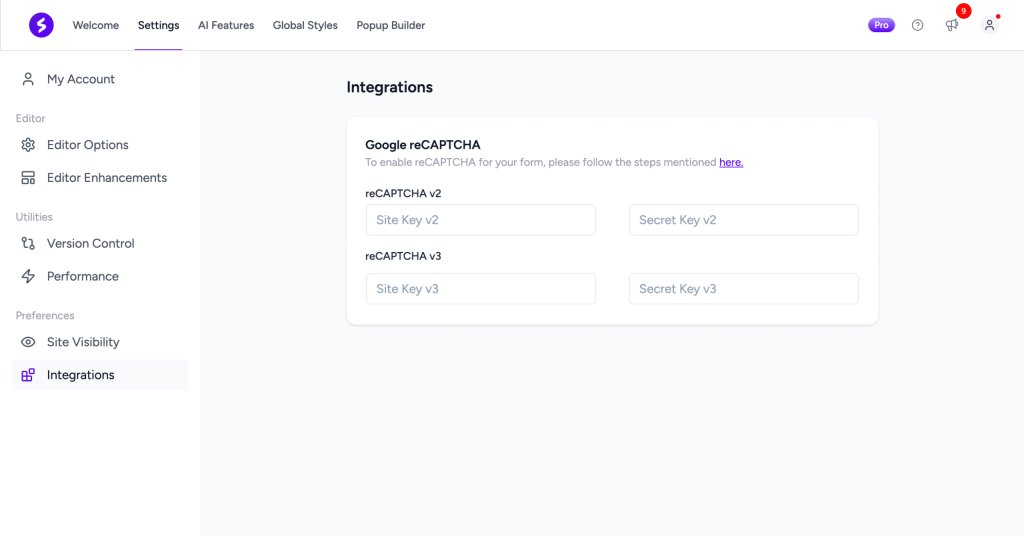Click the Secret Key v3 field
This screenshot has width=1024, height=536.
(x=743, y=289)
